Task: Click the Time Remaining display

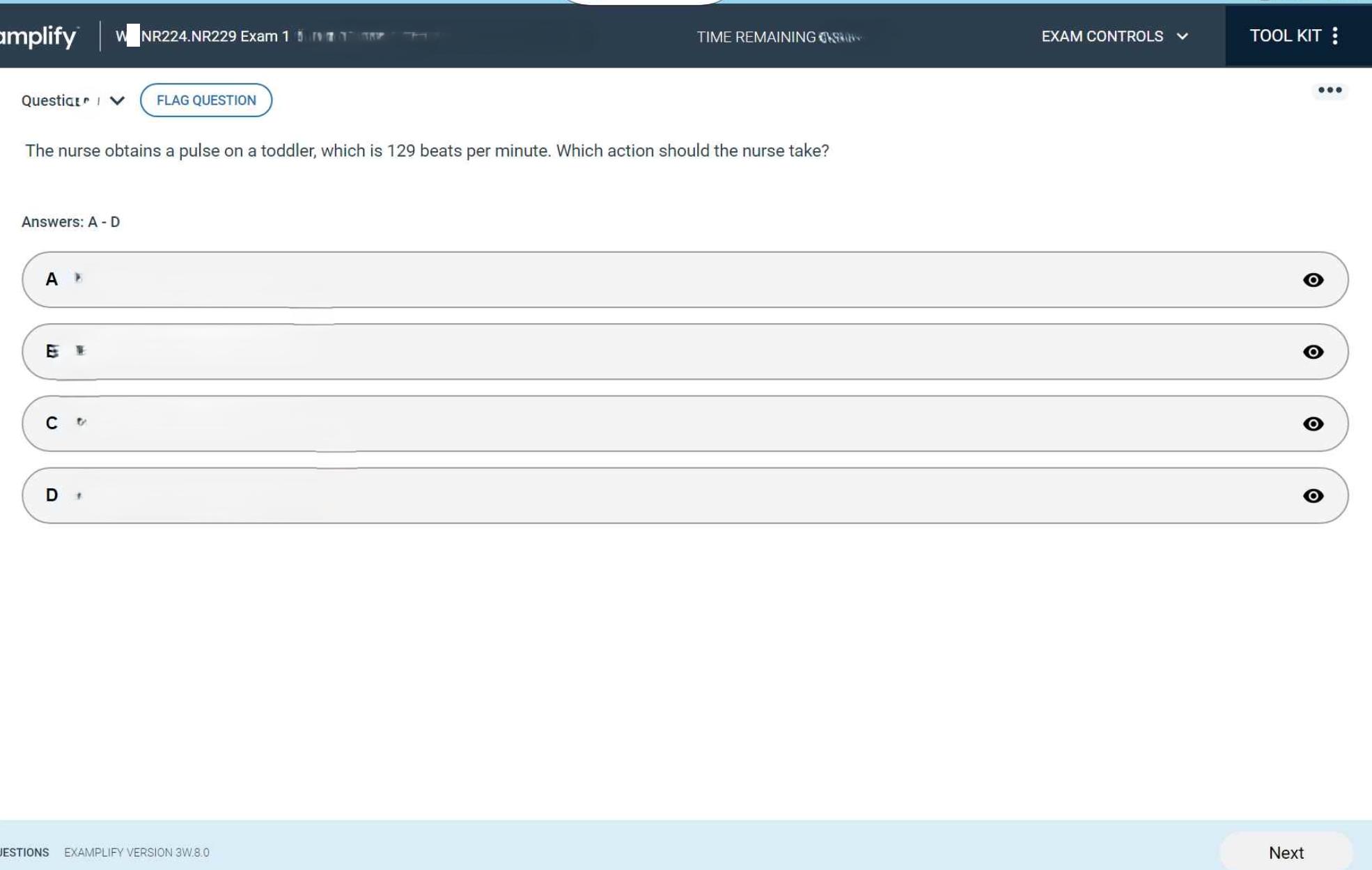Action: click(x=778, y=37)
